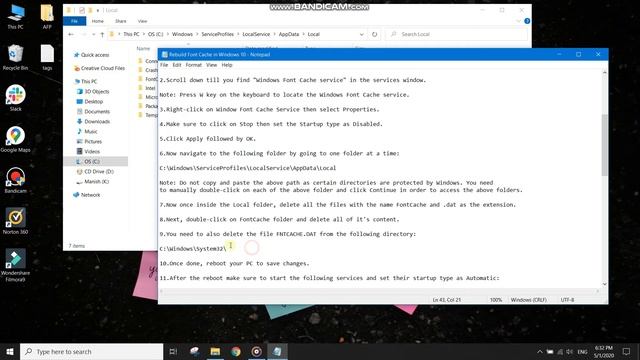Expand the Explorer ribbon chevron
The width and height of the screenshot is (640, 360).
coord(518,21)
